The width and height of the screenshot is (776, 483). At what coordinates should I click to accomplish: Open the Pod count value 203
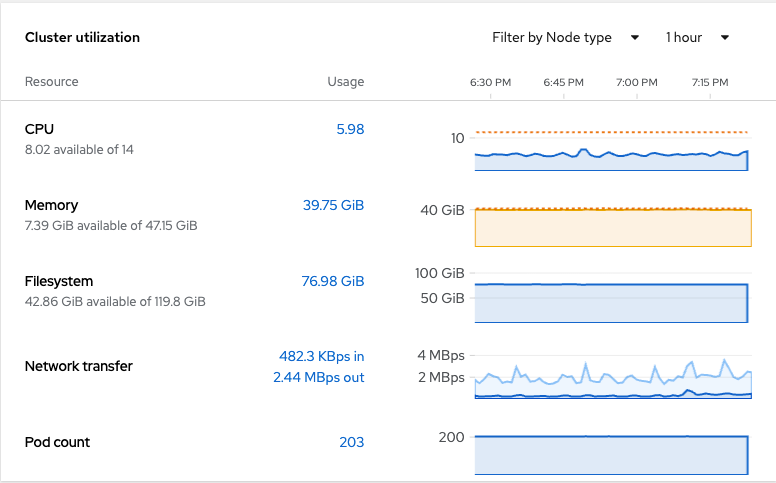351,442
